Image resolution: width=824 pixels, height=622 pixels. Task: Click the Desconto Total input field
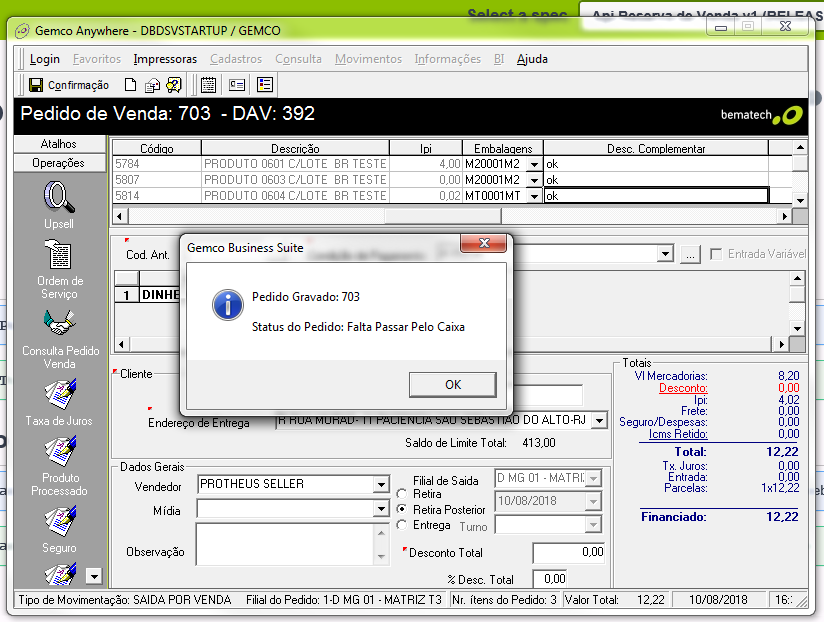(x=569, y=553)
